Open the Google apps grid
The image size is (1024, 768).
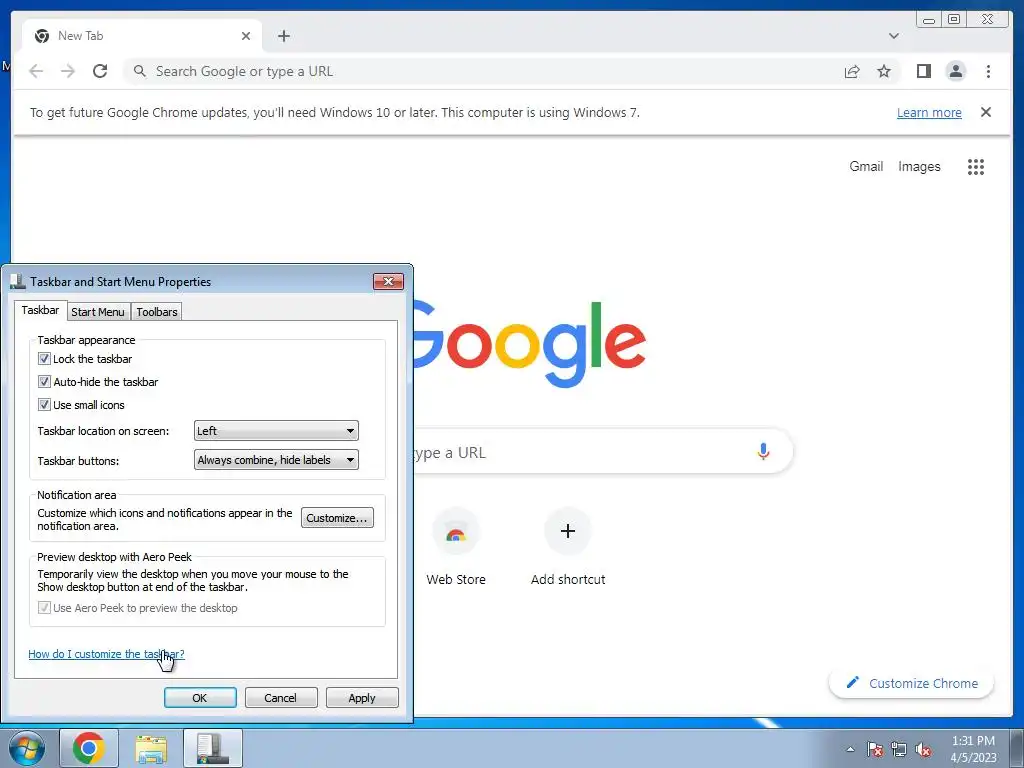(976, 167)
